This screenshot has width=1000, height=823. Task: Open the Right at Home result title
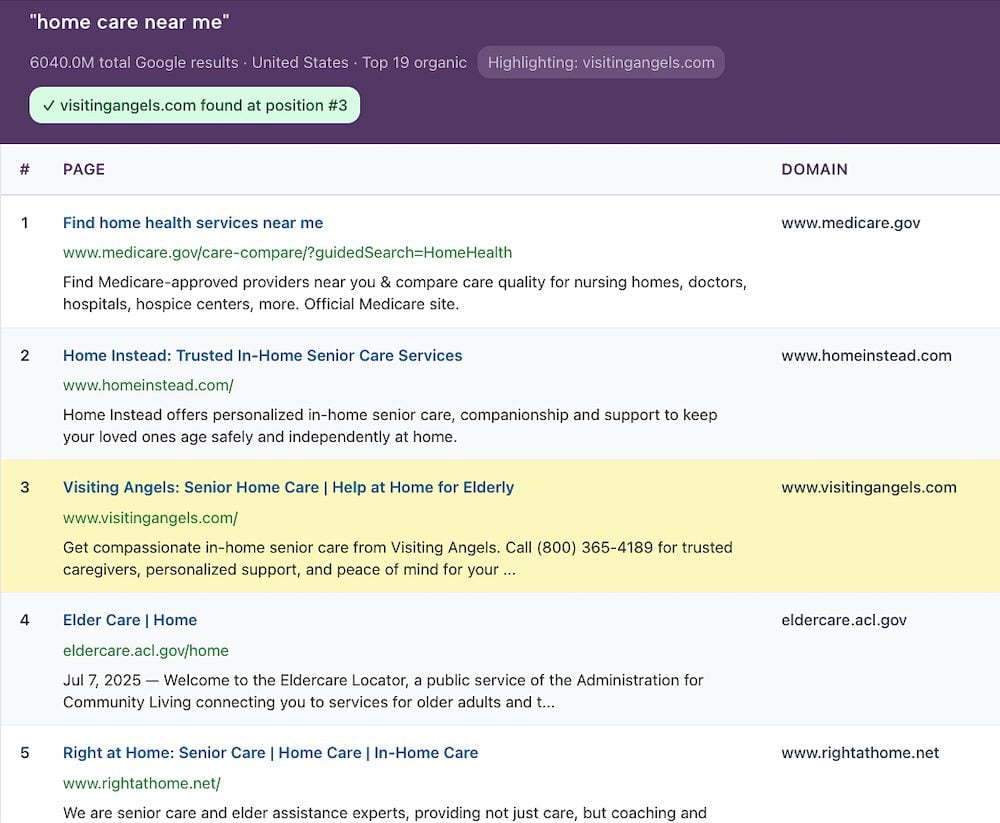270,753
